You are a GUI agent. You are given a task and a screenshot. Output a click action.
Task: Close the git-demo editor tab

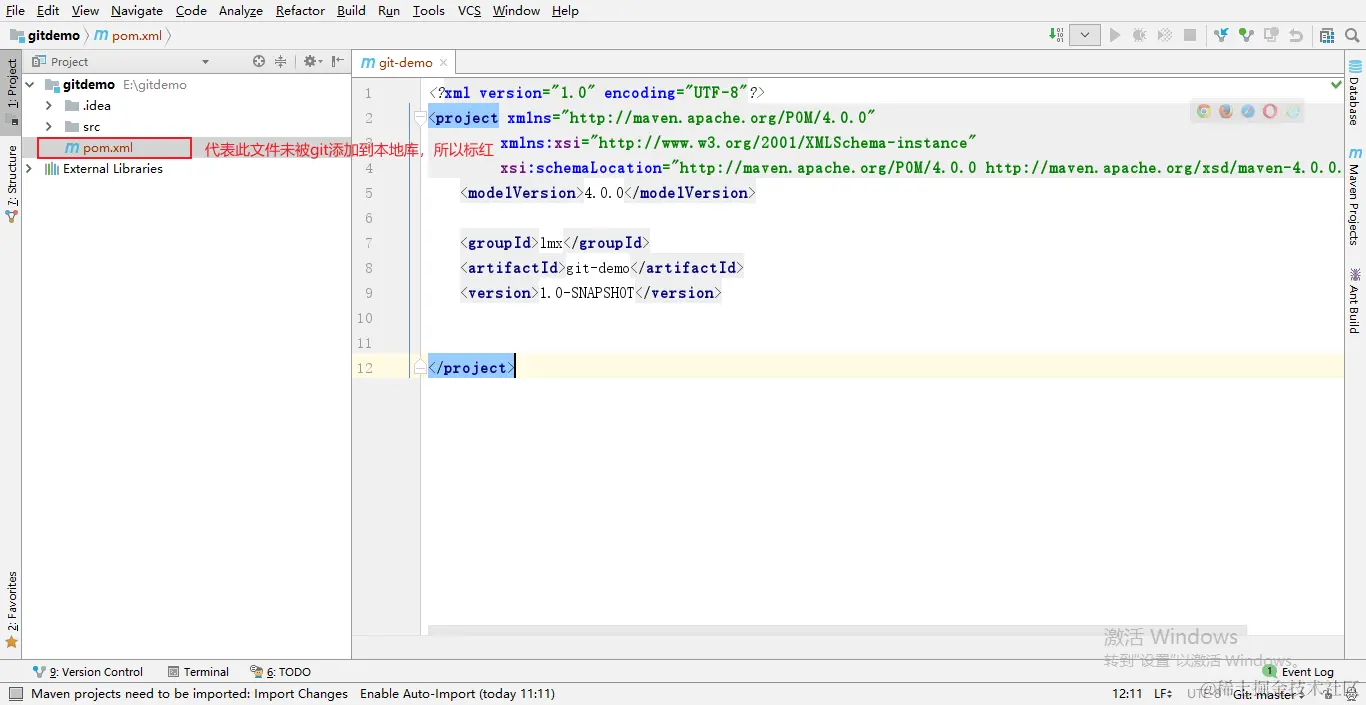tap(444, 62)
